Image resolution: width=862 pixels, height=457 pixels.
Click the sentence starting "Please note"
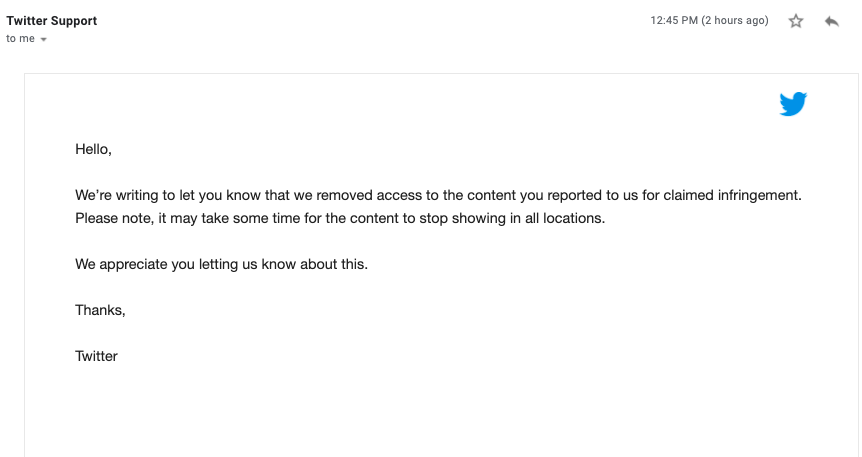(x=340, y=218)
